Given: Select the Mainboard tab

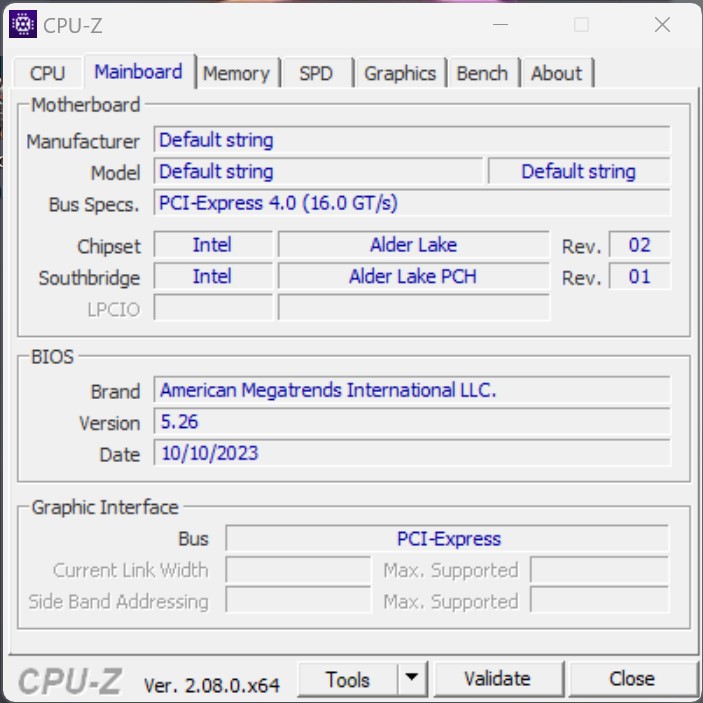Looking at the screenshot, I should coord(139,72).
